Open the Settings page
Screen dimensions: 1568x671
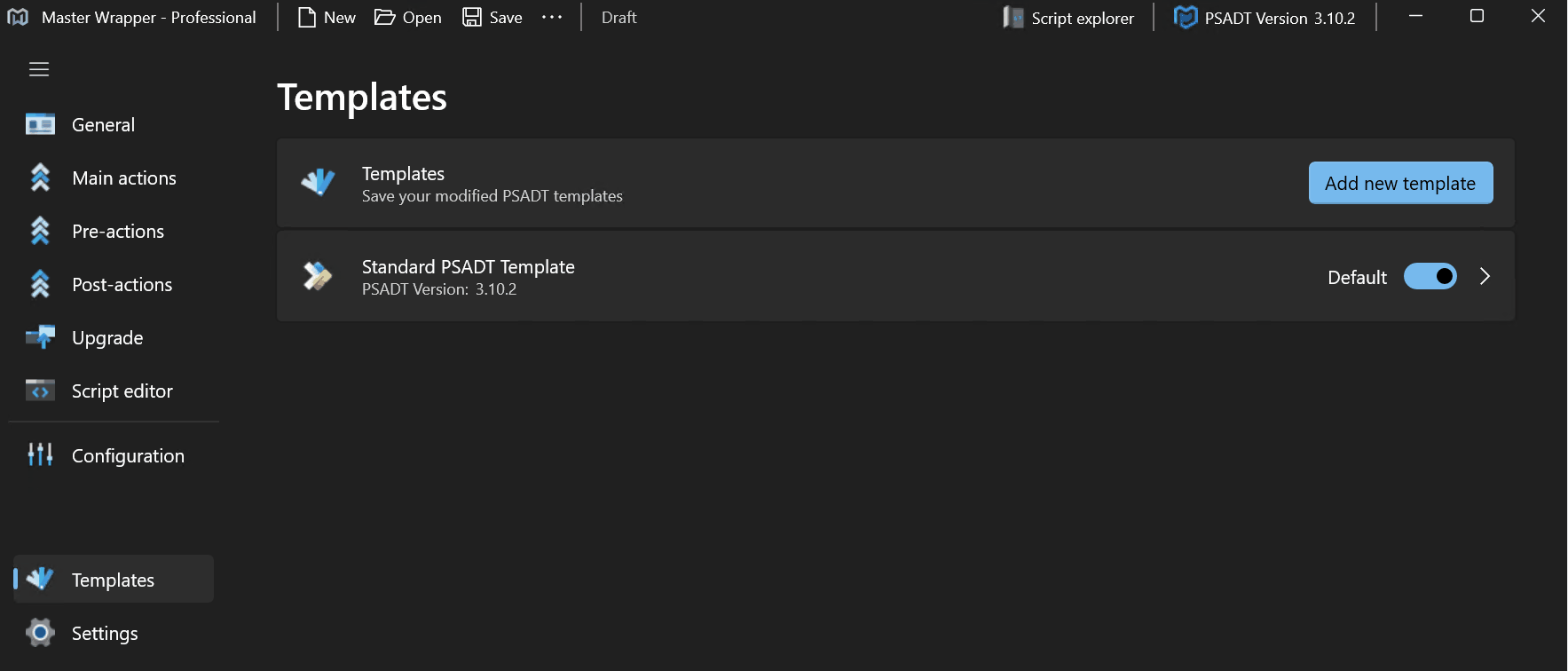point(114,633)
